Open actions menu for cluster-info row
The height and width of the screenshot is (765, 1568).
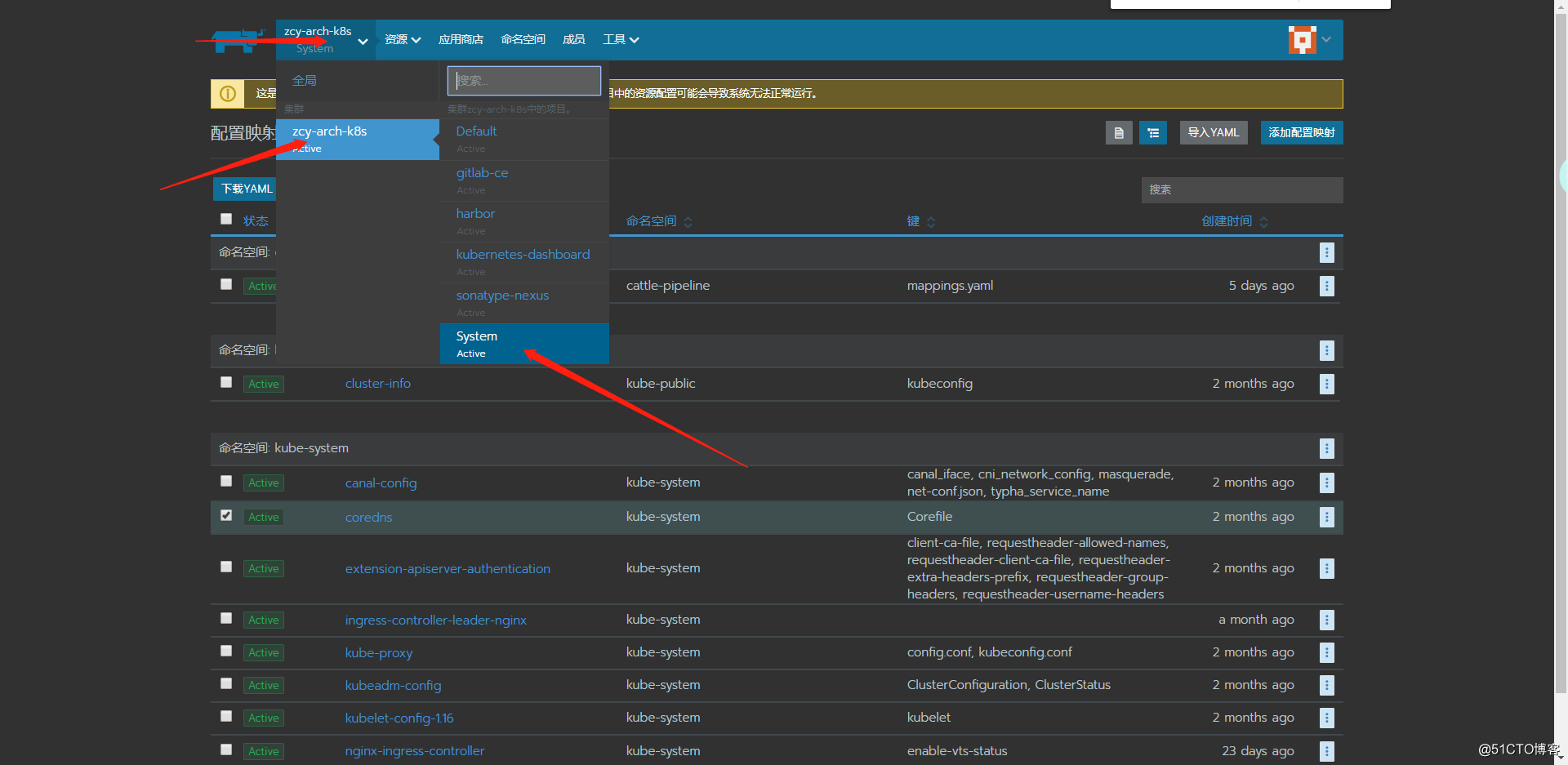point(1326,384)
